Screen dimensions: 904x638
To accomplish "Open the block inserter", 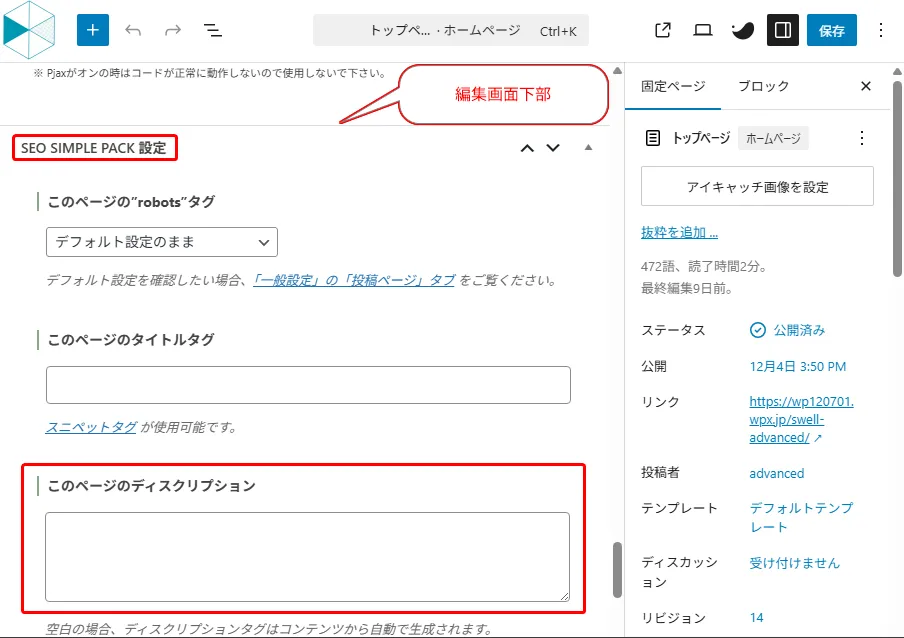I will [92, 30].
